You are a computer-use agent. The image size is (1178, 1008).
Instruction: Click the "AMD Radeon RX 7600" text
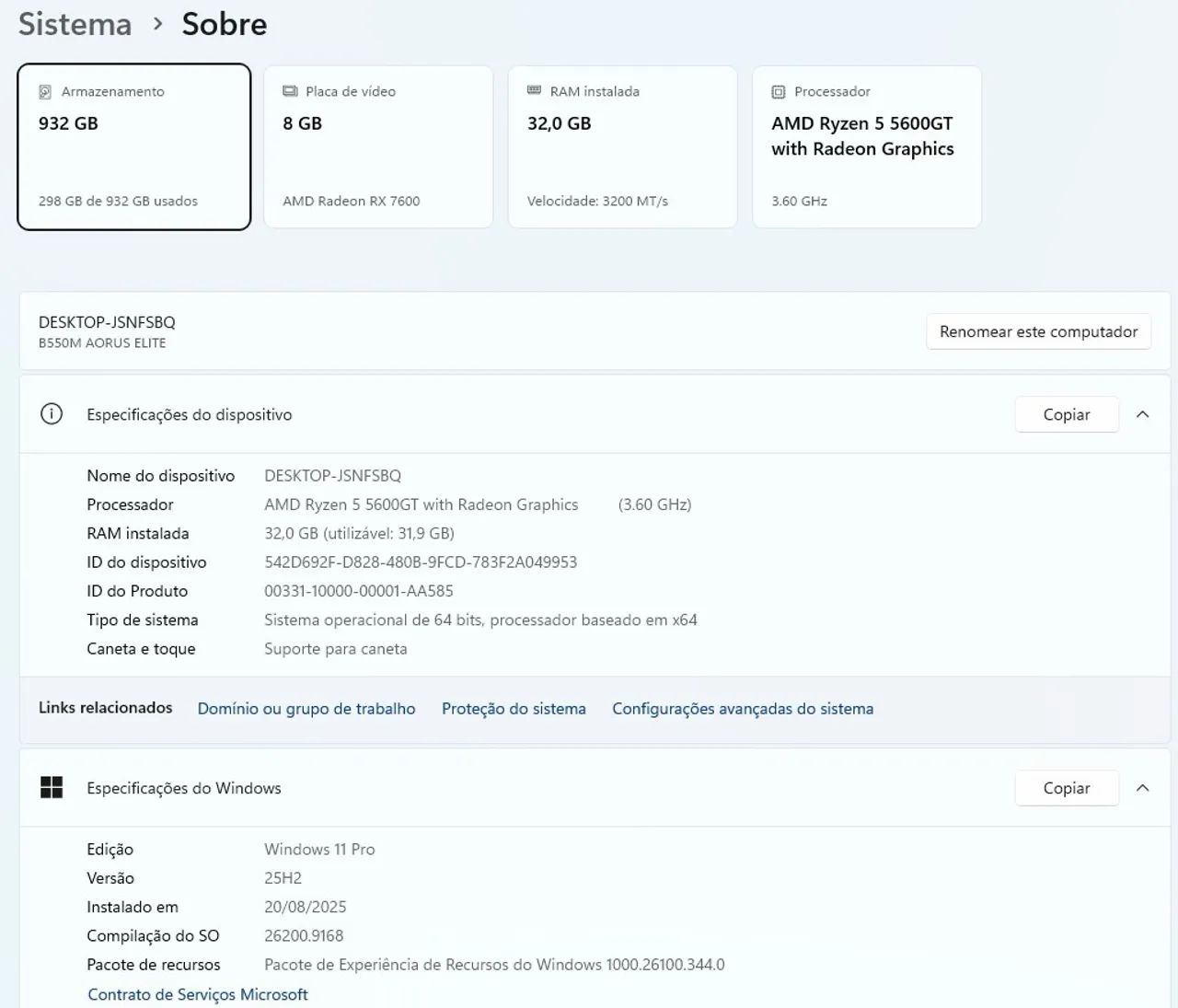point(352,201)
